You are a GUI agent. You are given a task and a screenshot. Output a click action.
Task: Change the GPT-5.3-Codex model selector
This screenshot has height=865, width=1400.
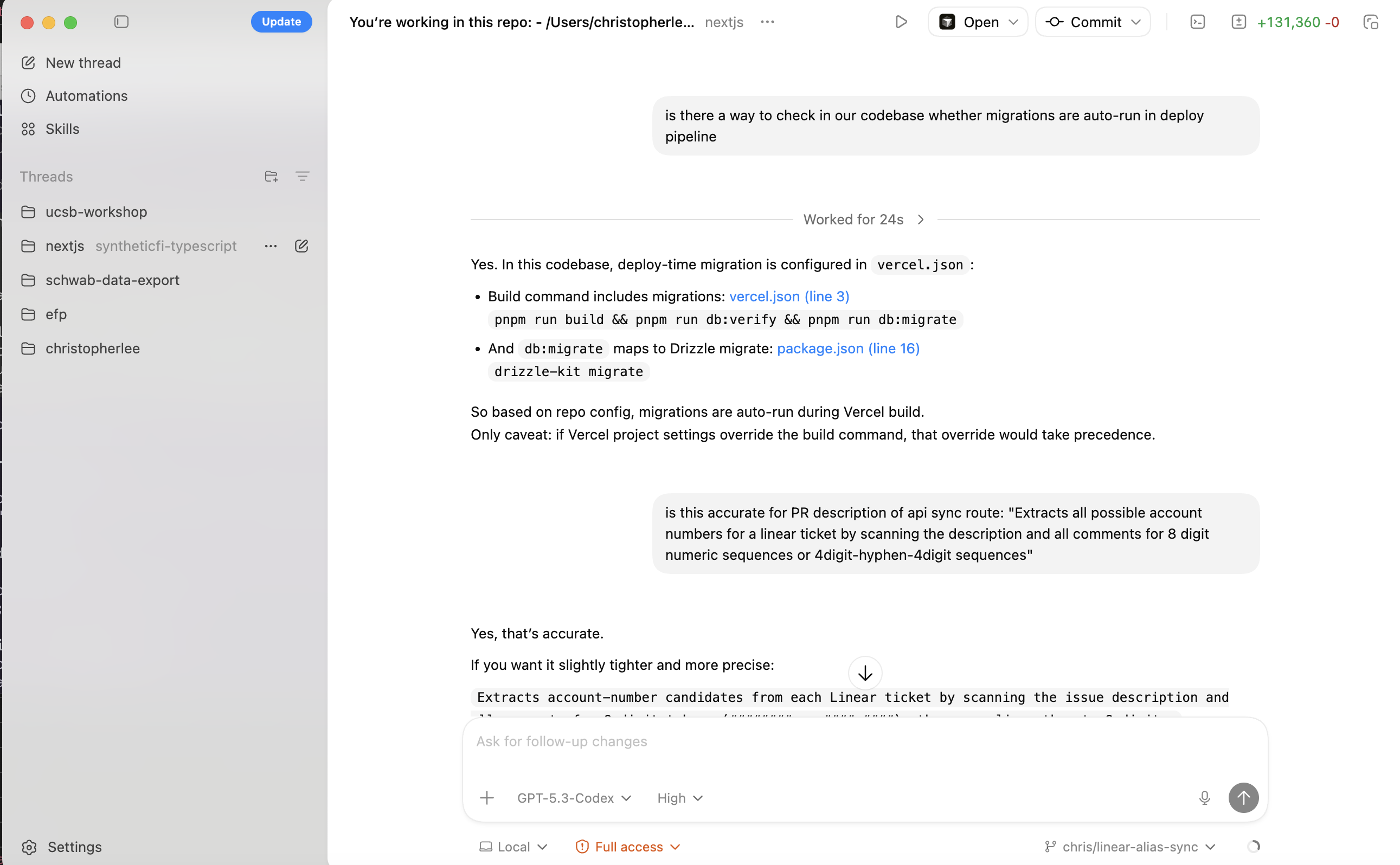pos(574,797)
